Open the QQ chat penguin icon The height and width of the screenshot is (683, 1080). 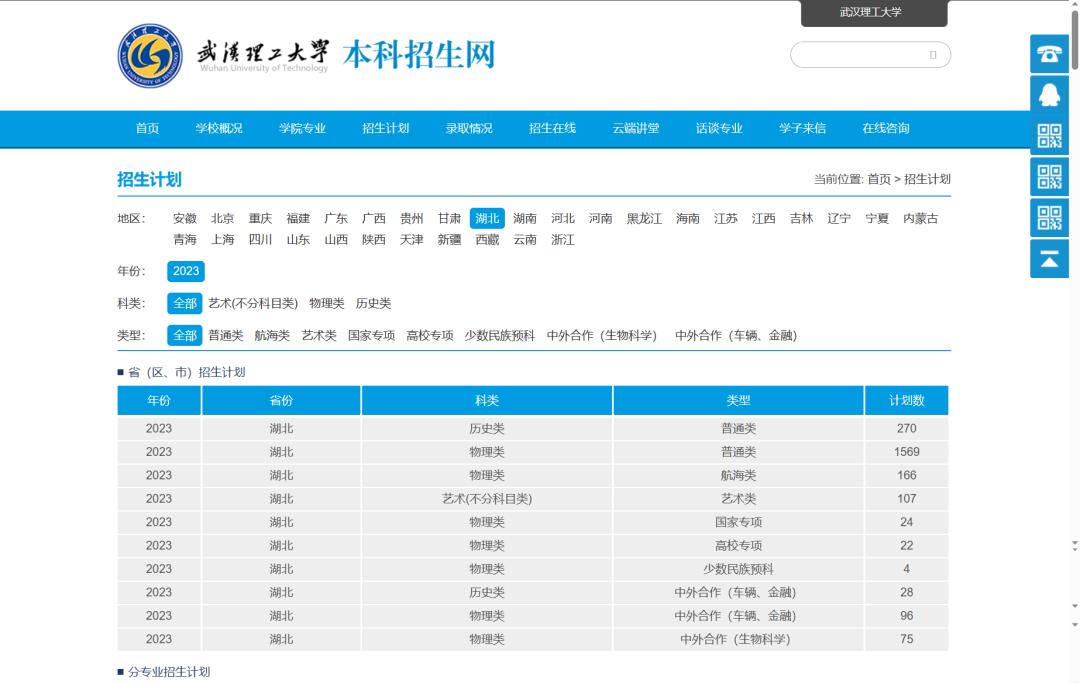click(x=1049, y=95)
